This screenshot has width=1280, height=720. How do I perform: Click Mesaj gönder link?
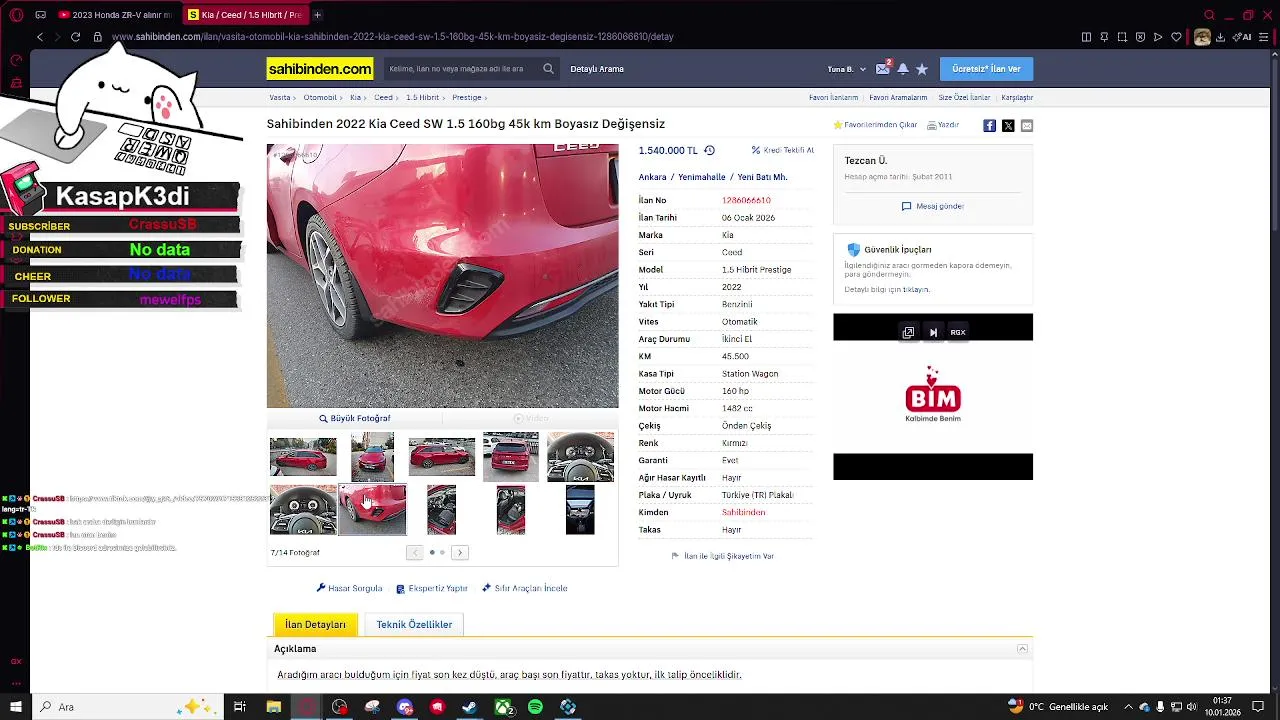tap(933, 206)
